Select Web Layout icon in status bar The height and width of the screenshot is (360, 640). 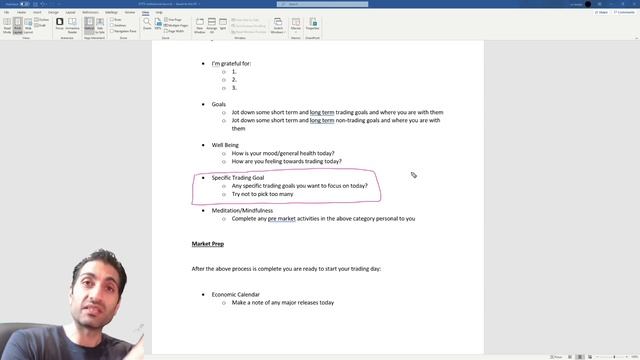point(590,357)
